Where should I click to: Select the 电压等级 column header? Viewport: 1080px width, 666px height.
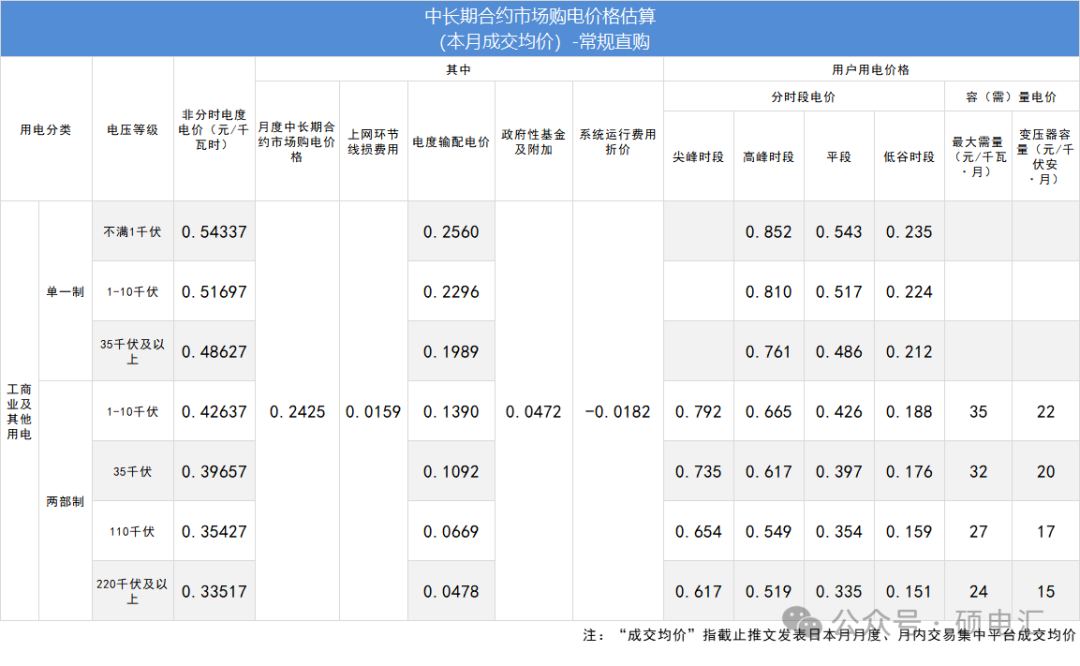[x=132, y=130]
